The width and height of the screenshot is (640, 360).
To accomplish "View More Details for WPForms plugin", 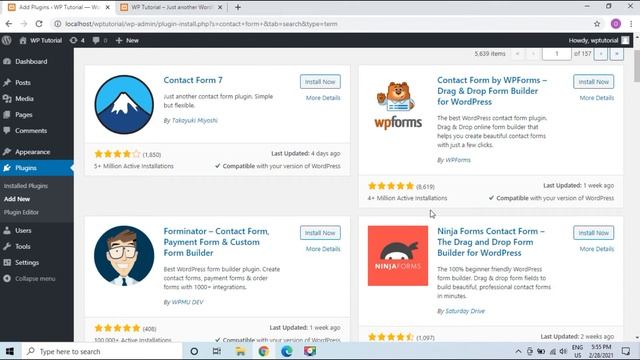I will 597,98.
